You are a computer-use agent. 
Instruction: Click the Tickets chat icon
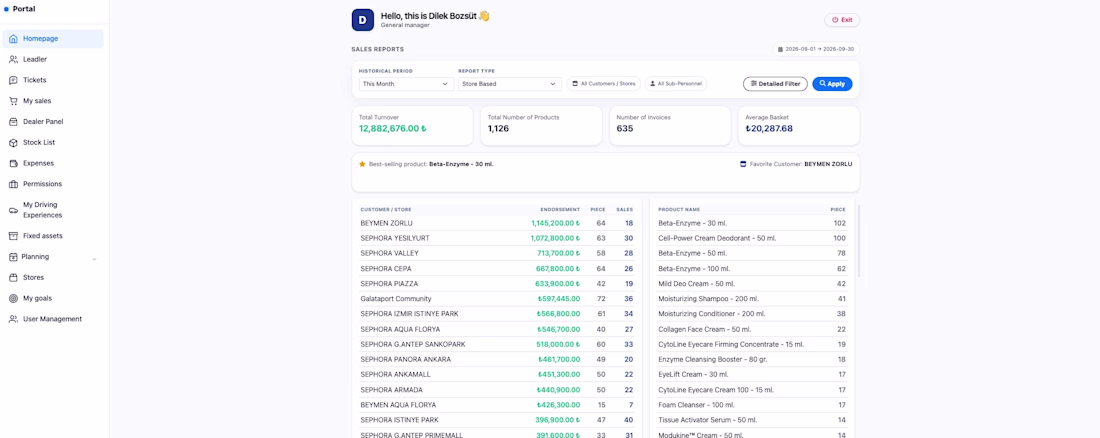coord(13,80)
